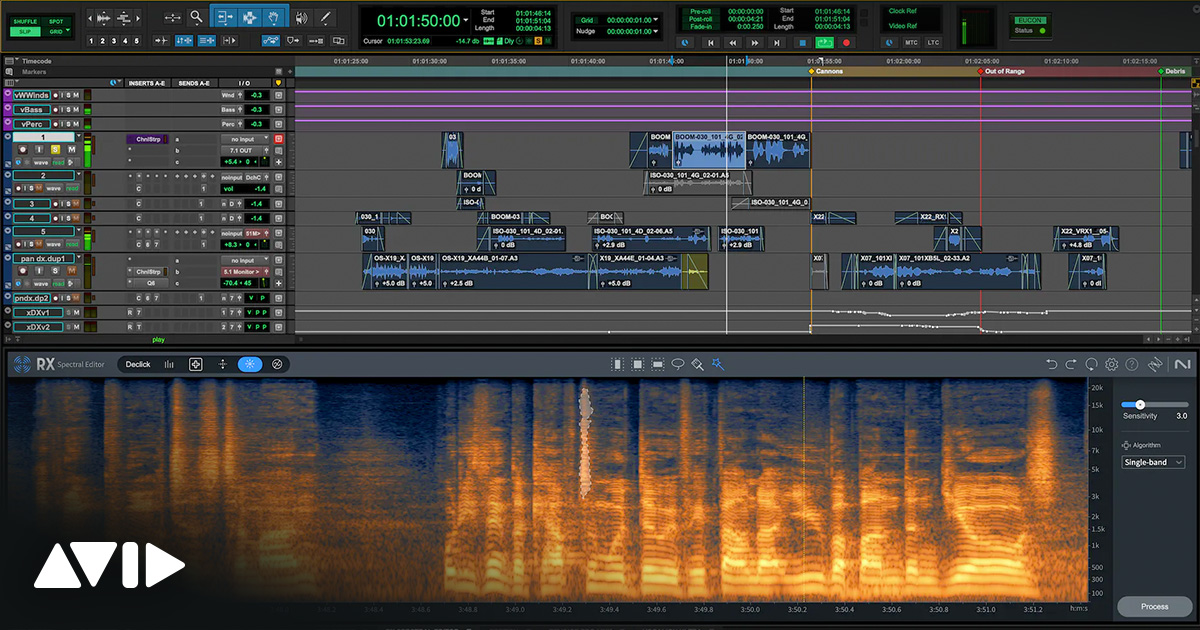Viewport: 1200px width, 630px height.
Task: Select the RX lasso selection tool
Action: coord(678,364)
